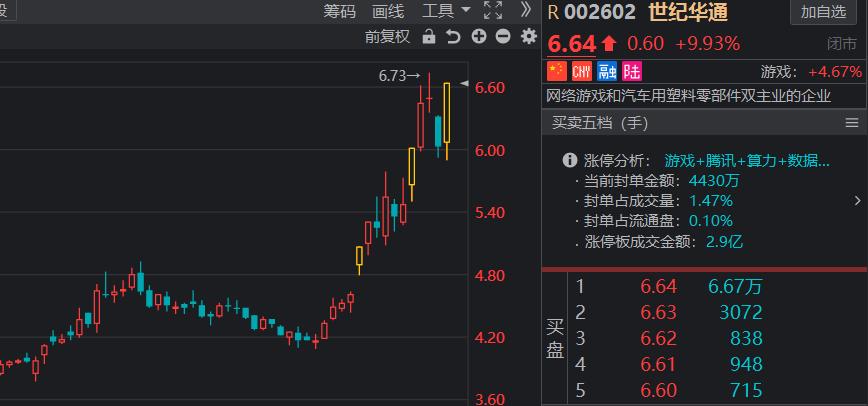
Task: Click the company description 网络游戏和汽车用塑料零部件
Action: click(x=689, y=96)
